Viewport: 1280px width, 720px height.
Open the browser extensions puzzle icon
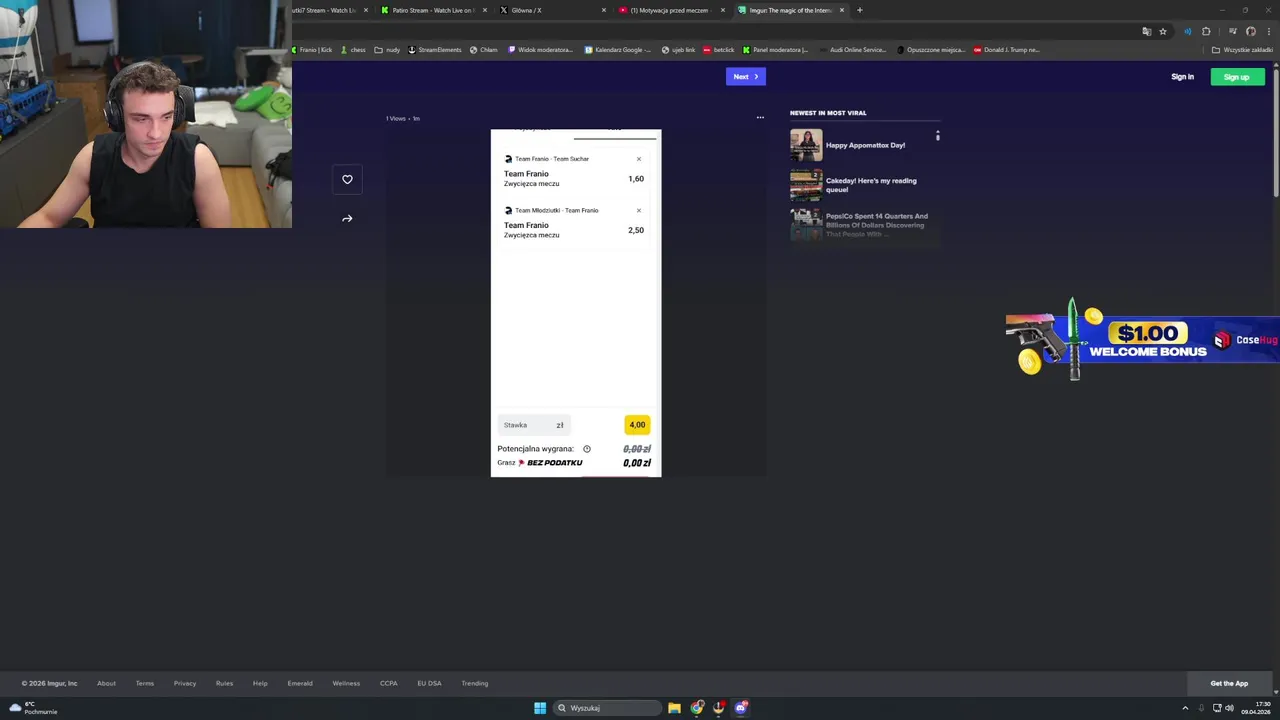click(1206, 31)
